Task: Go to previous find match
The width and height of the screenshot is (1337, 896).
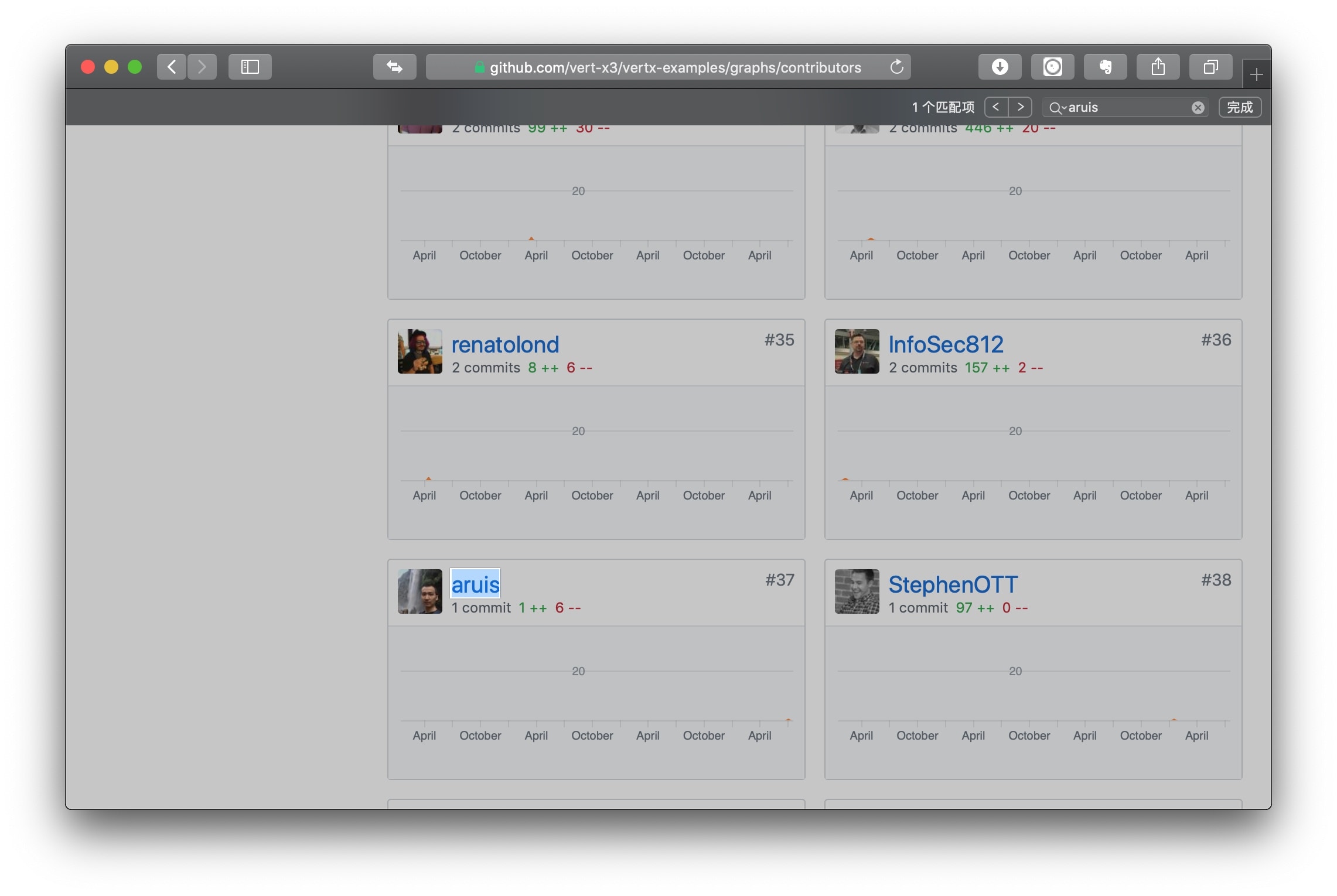Action: [x=996, y=107]
